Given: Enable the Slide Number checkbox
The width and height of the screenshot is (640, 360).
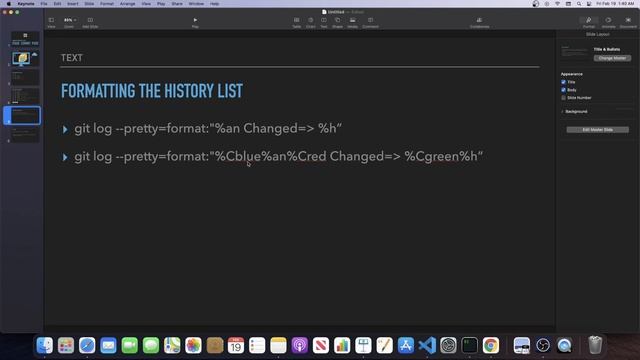Looking at the screenshot, I should [x=564, y=98].
